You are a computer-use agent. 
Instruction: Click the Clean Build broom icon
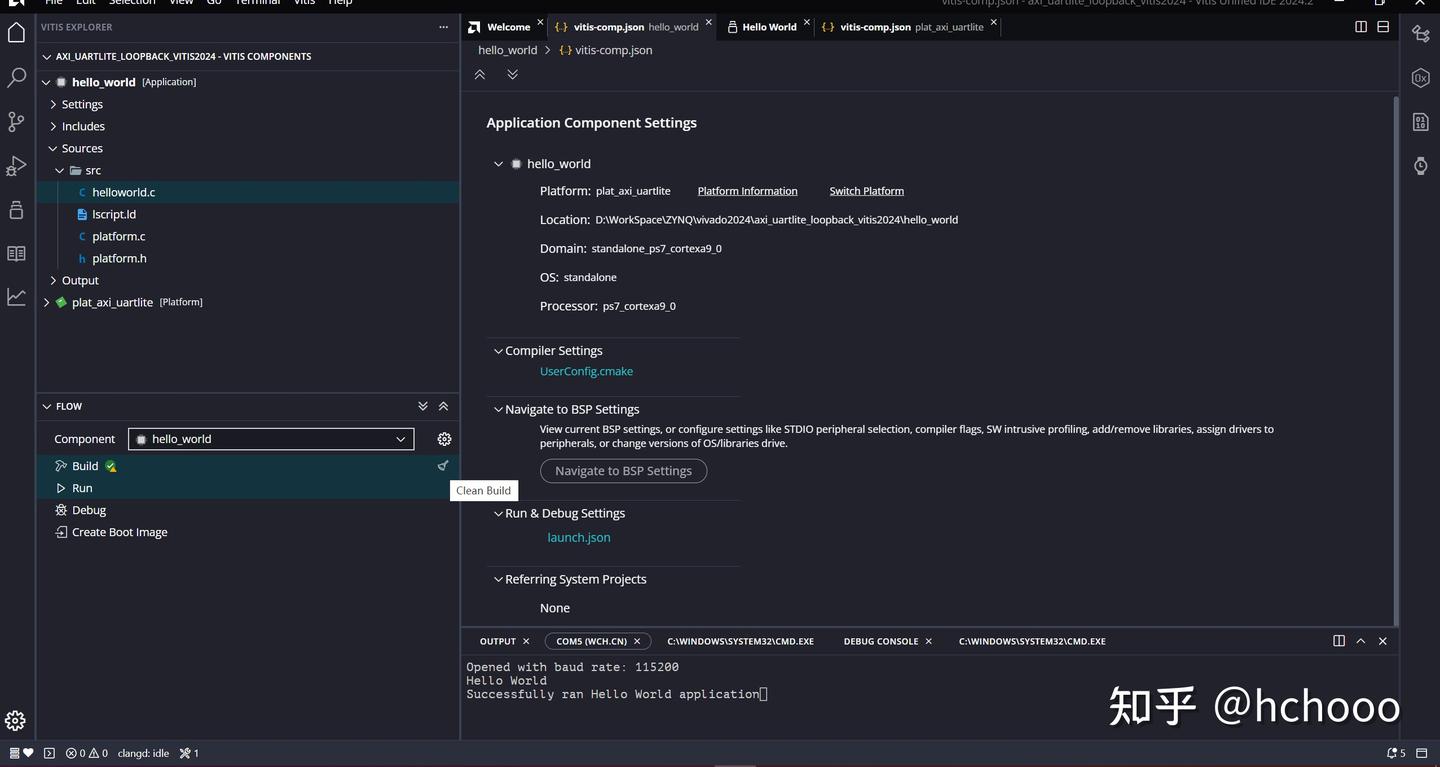pos(443,465)
